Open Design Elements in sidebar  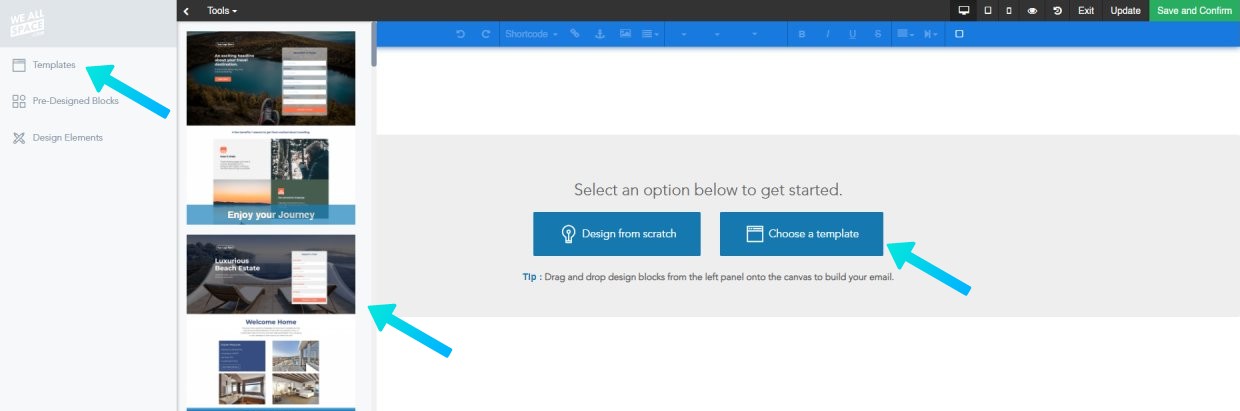tap(67, 137)
